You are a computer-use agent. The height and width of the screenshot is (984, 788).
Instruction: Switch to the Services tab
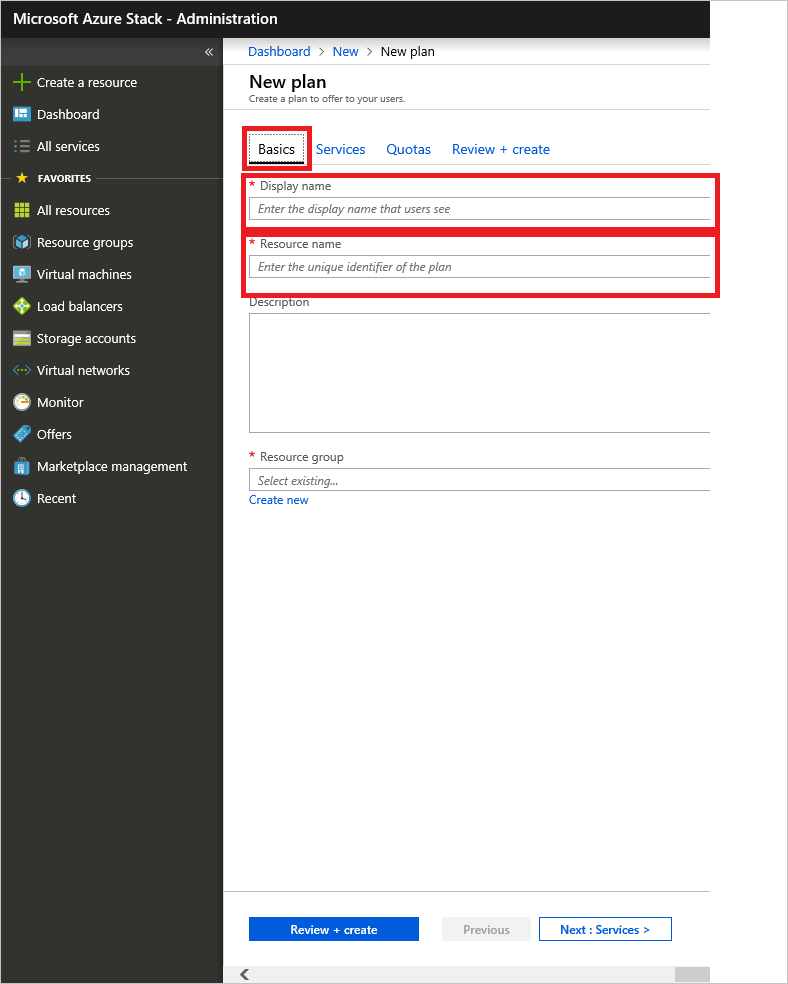click(341, 149)
